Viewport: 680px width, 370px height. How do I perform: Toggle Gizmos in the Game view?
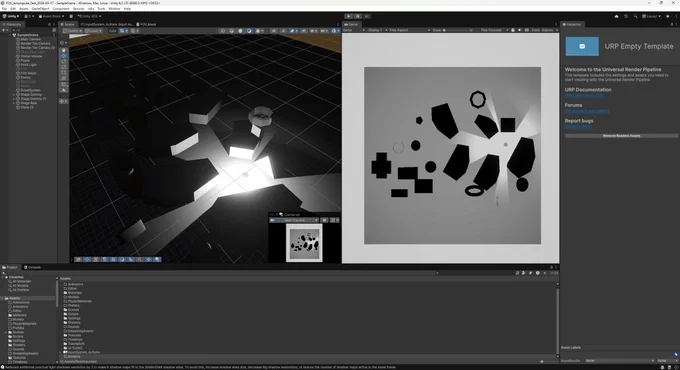[x=547, y=30]
